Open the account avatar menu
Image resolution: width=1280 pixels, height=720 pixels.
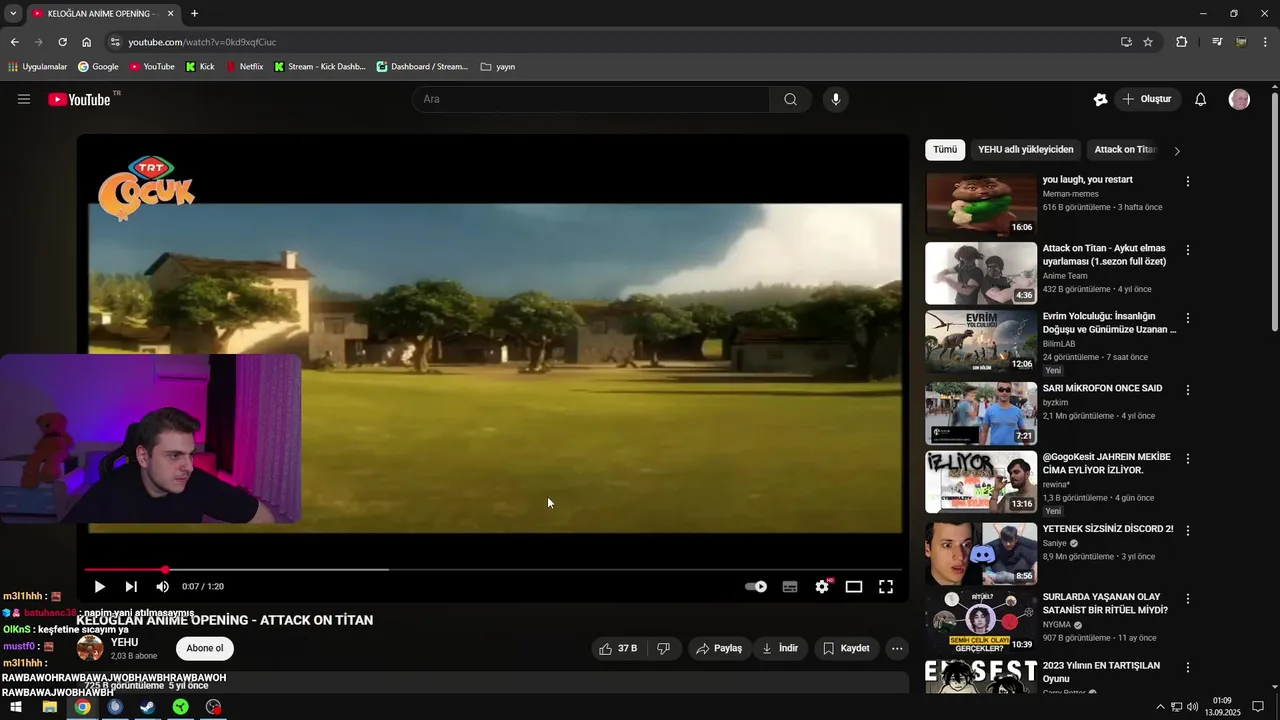click(x=1239, y=99)
